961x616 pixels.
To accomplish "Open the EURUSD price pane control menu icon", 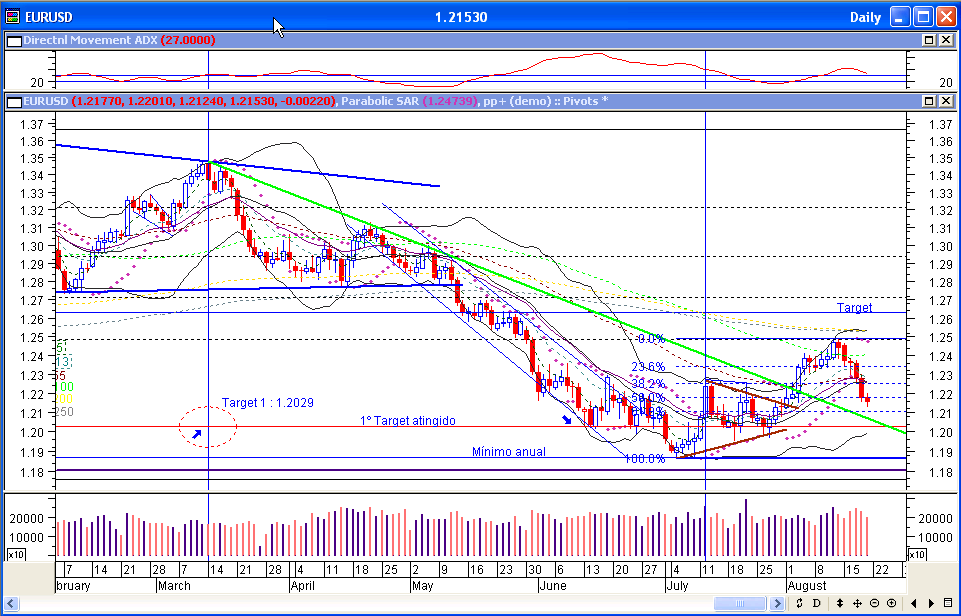I will pos(13,101).
